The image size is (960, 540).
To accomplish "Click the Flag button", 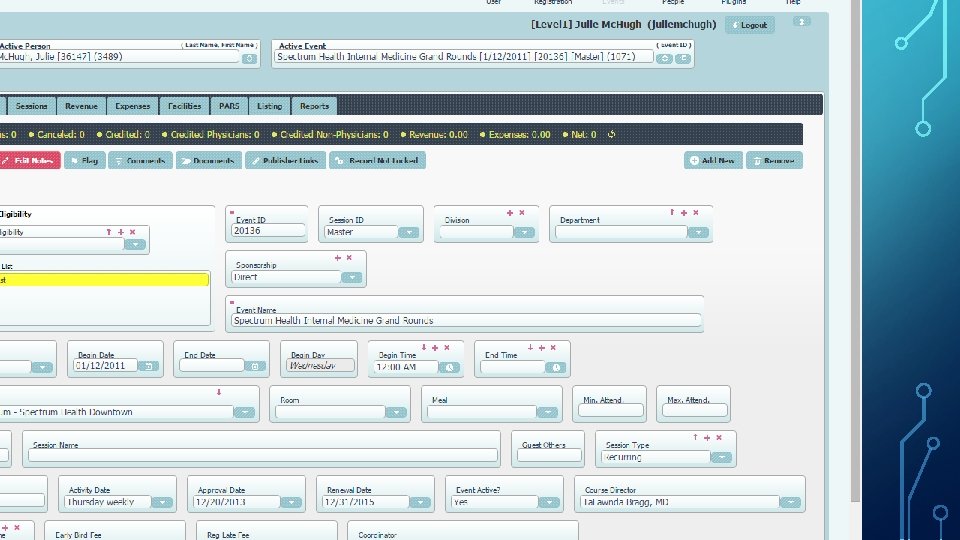I will coord(85,160).
